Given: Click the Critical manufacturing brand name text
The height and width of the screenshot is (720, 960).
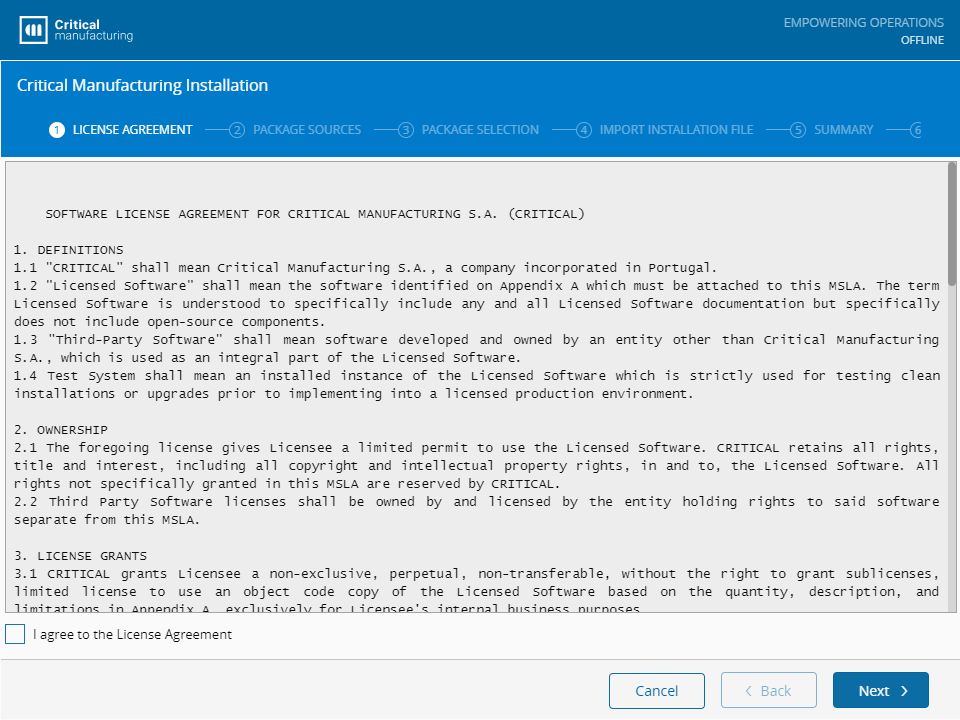Looking at the screenshot, I should coord(93,30).
